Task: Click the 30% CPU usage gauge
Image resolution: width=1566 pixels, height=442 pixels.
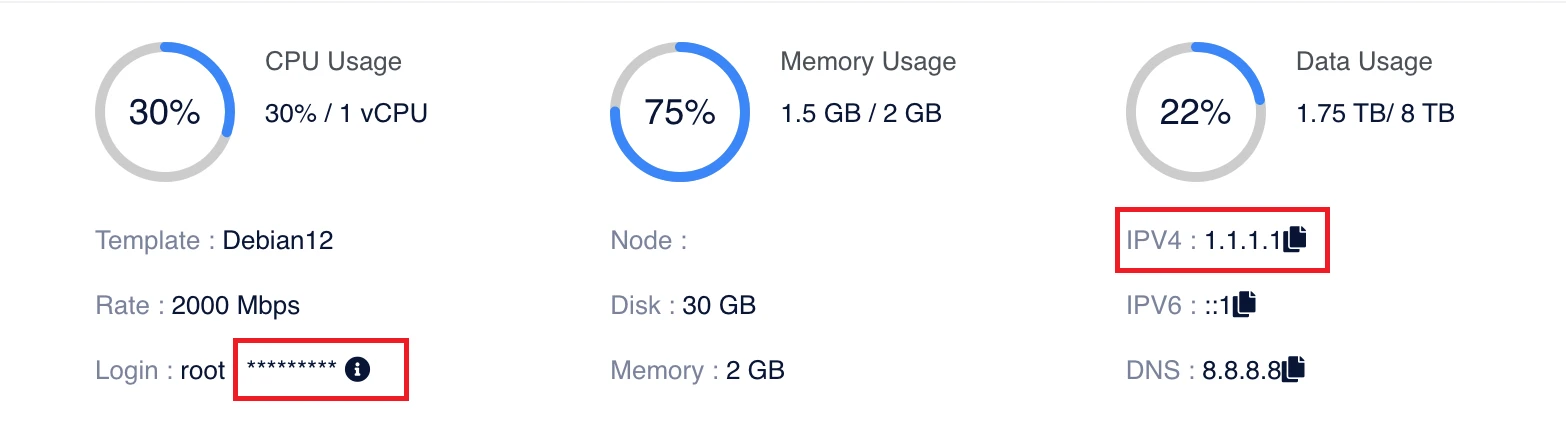Action: [x=165, y=112]
